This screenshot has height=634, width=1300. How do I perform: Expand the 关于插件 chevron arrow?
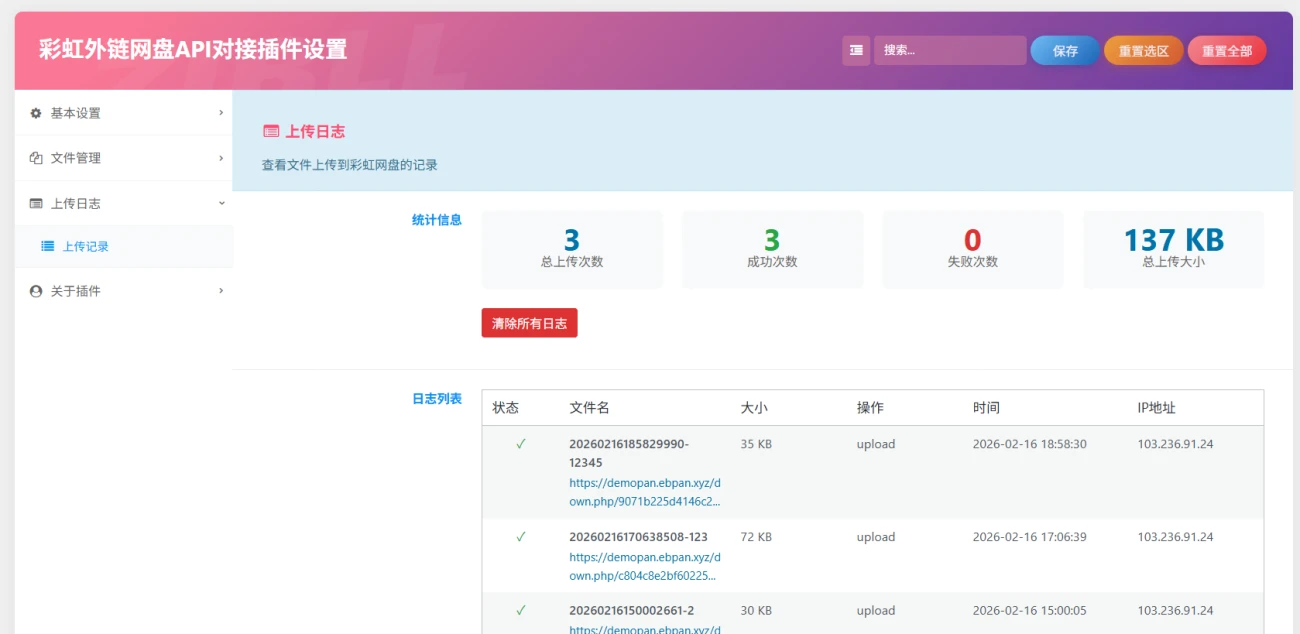click(221, 291)
